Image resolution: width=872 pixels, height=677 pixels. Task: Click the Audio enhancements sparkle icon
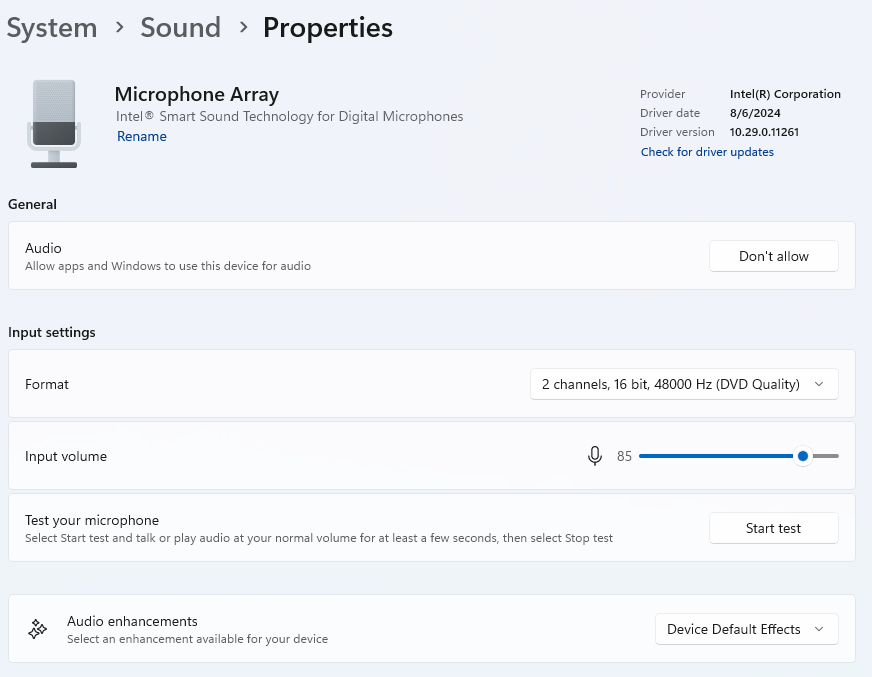(37, 629)
